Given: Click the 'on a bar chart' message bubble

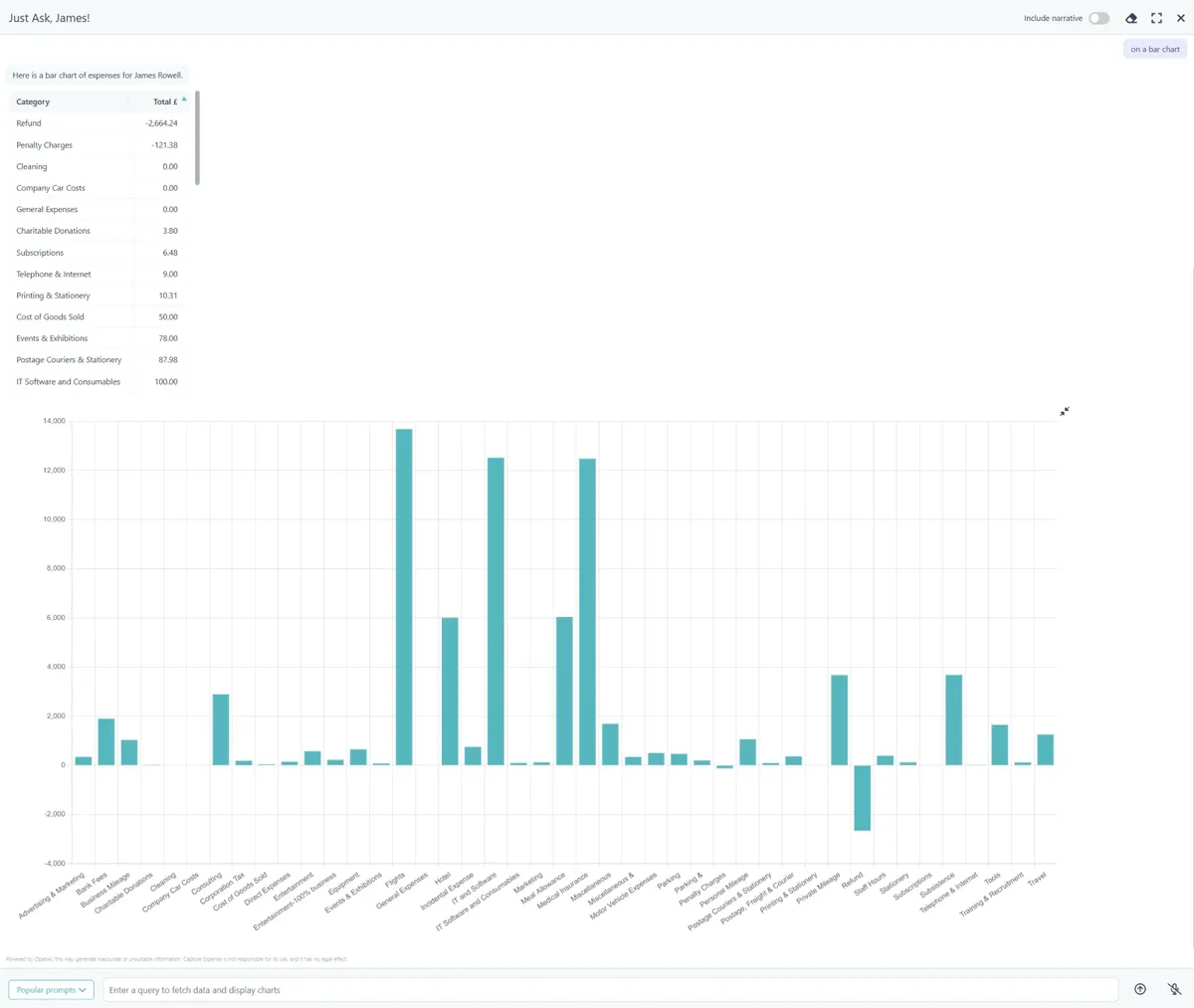Looking at the screenshot, I should coord(1155,49).
